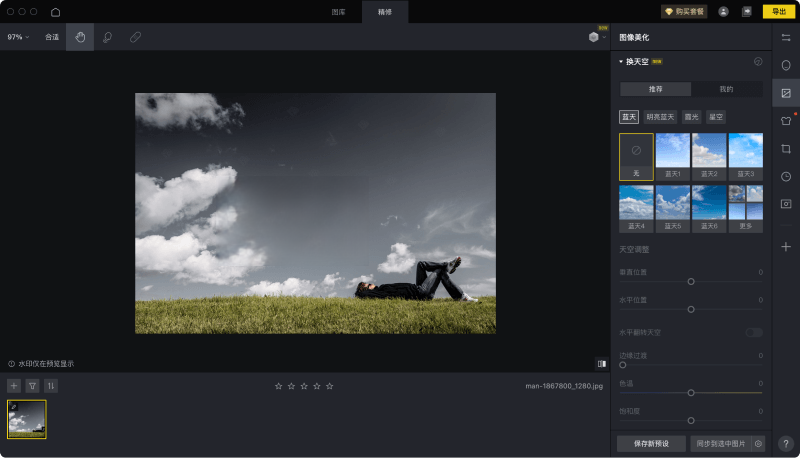
Task: Choose the 蓝天2 sky thumbnail
Action: [x=709, y=151]
